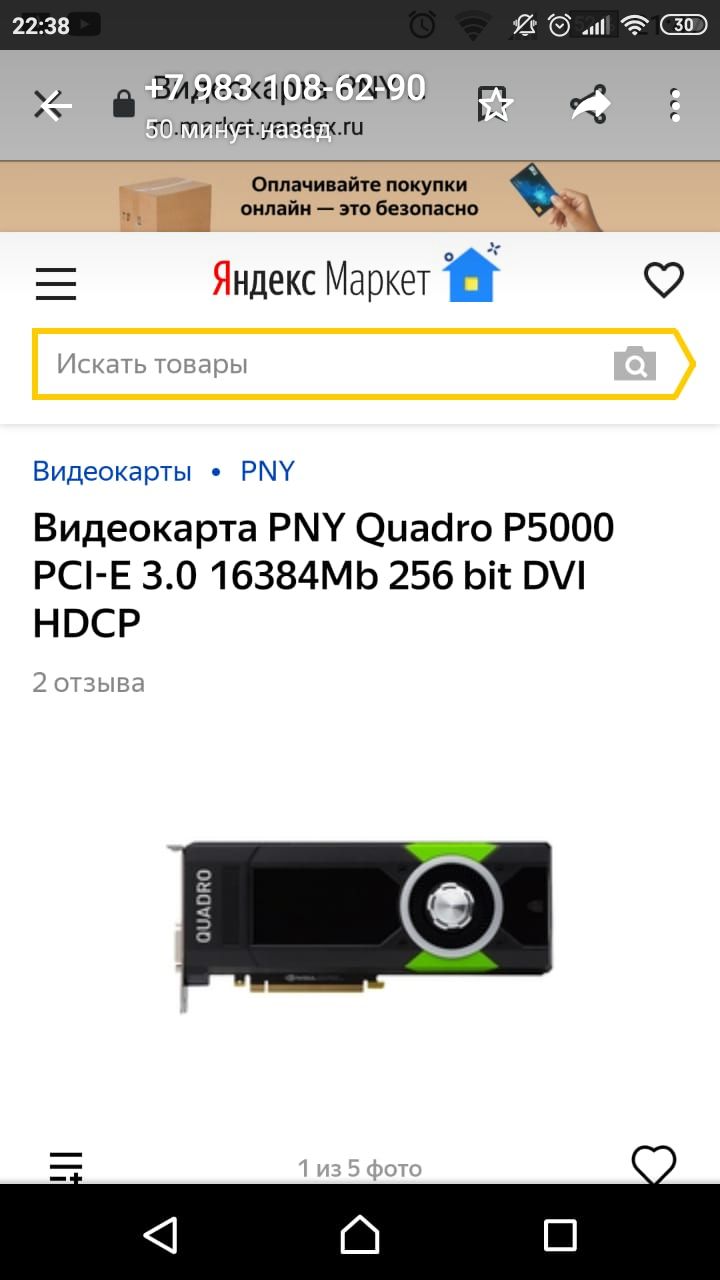The height and width of the screenshot is (1280, 720).
Task: Open the PNY brand breadcrumb
Action: [268, 471]
